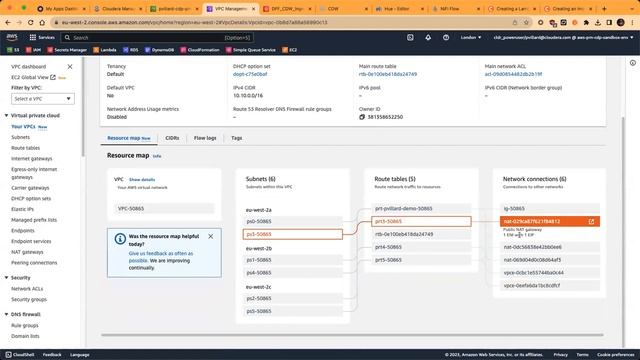Select route table prt3-50865
Image resolution: width=640 pixels, height=360 pixels.
(x=421, y=221)
